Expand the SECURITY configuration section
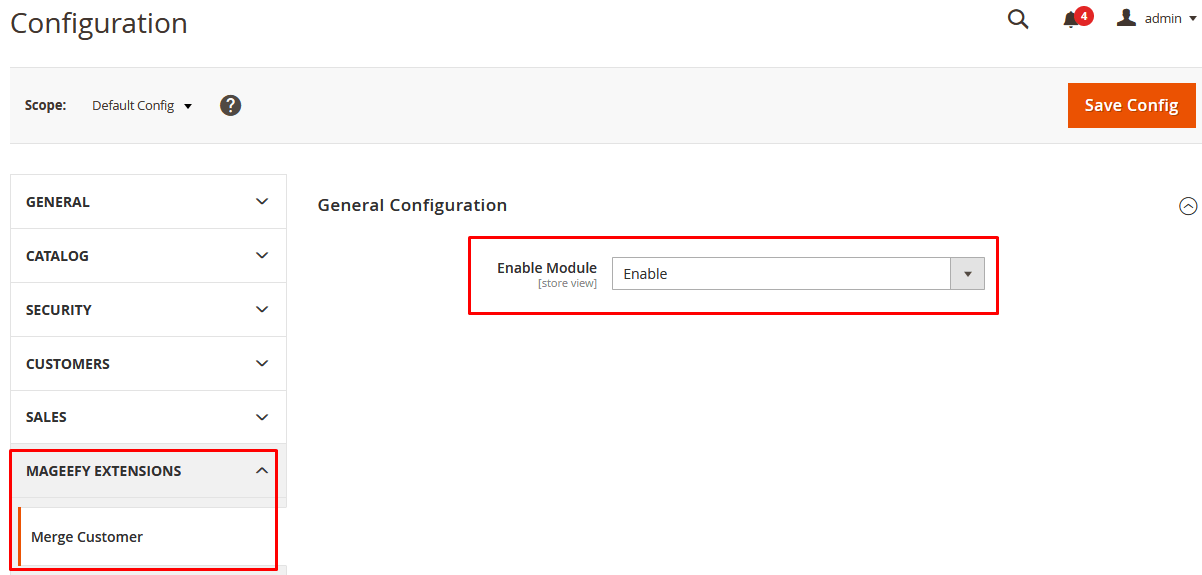Image resolution: width=1202 pixels, height=575 pixels. click(148, 310)
